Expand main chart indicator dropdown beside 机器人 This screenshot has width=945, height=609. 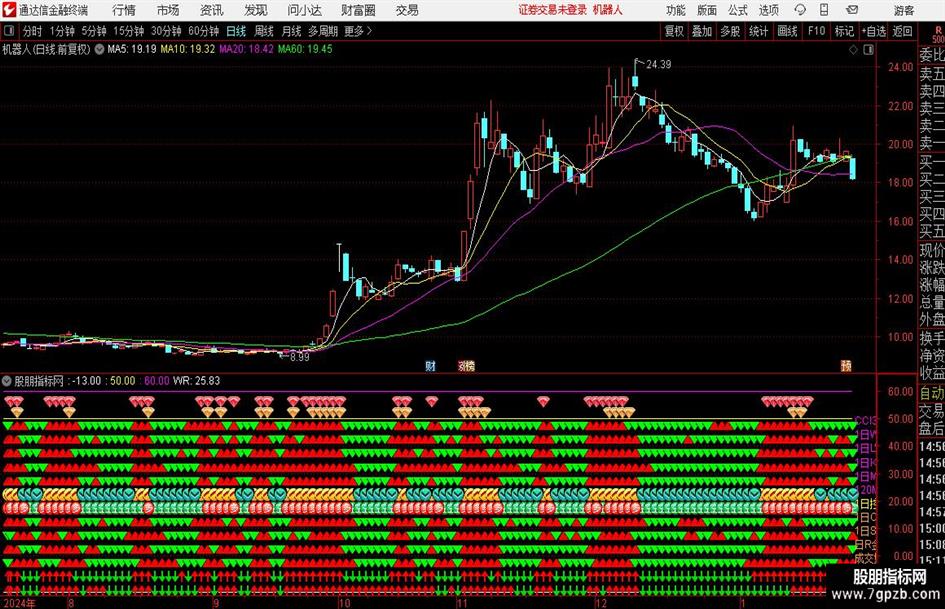pyautogui.click(x=99, y=49)
